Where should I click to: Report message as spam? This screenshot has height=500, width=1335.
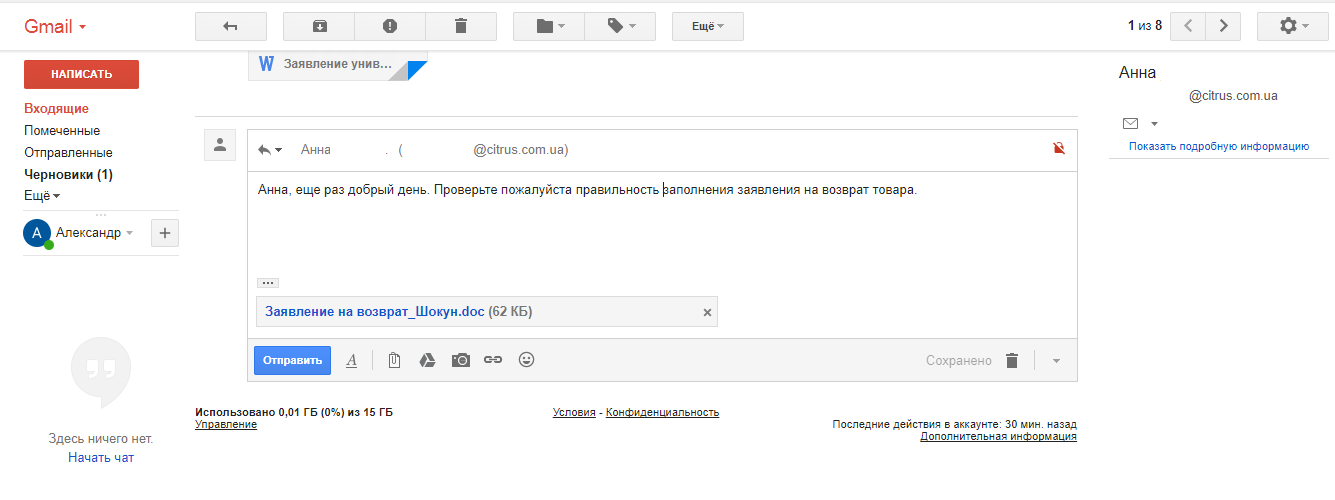[x=390, y=27]
